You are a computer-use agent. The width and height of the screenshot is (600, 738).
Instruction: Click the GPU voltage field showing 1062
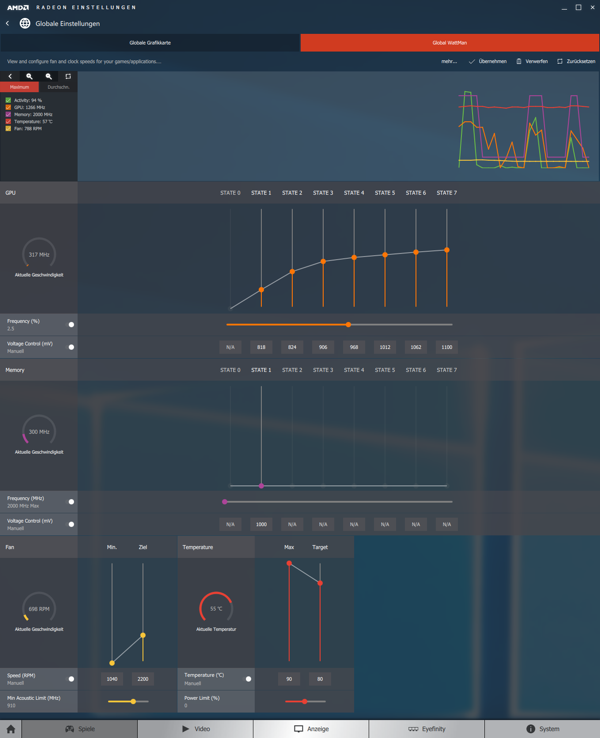pos(416,347)
